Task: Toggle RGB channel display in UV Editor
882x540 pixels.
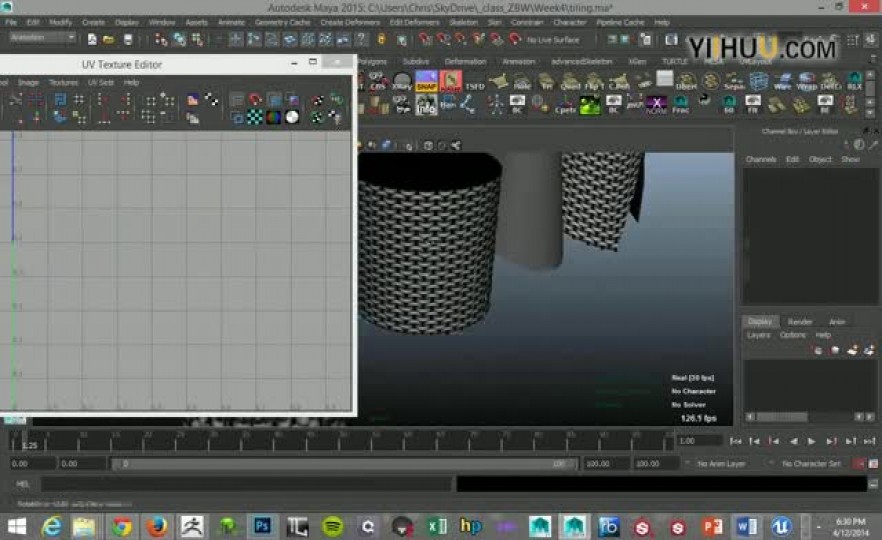Action: tap(273, 117)
